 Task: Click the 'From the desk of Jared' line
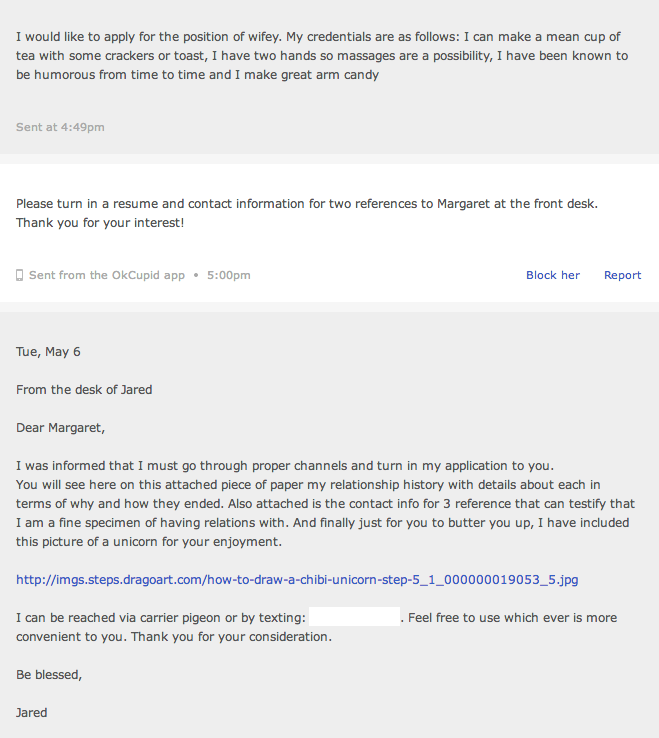tap(84, 390)
